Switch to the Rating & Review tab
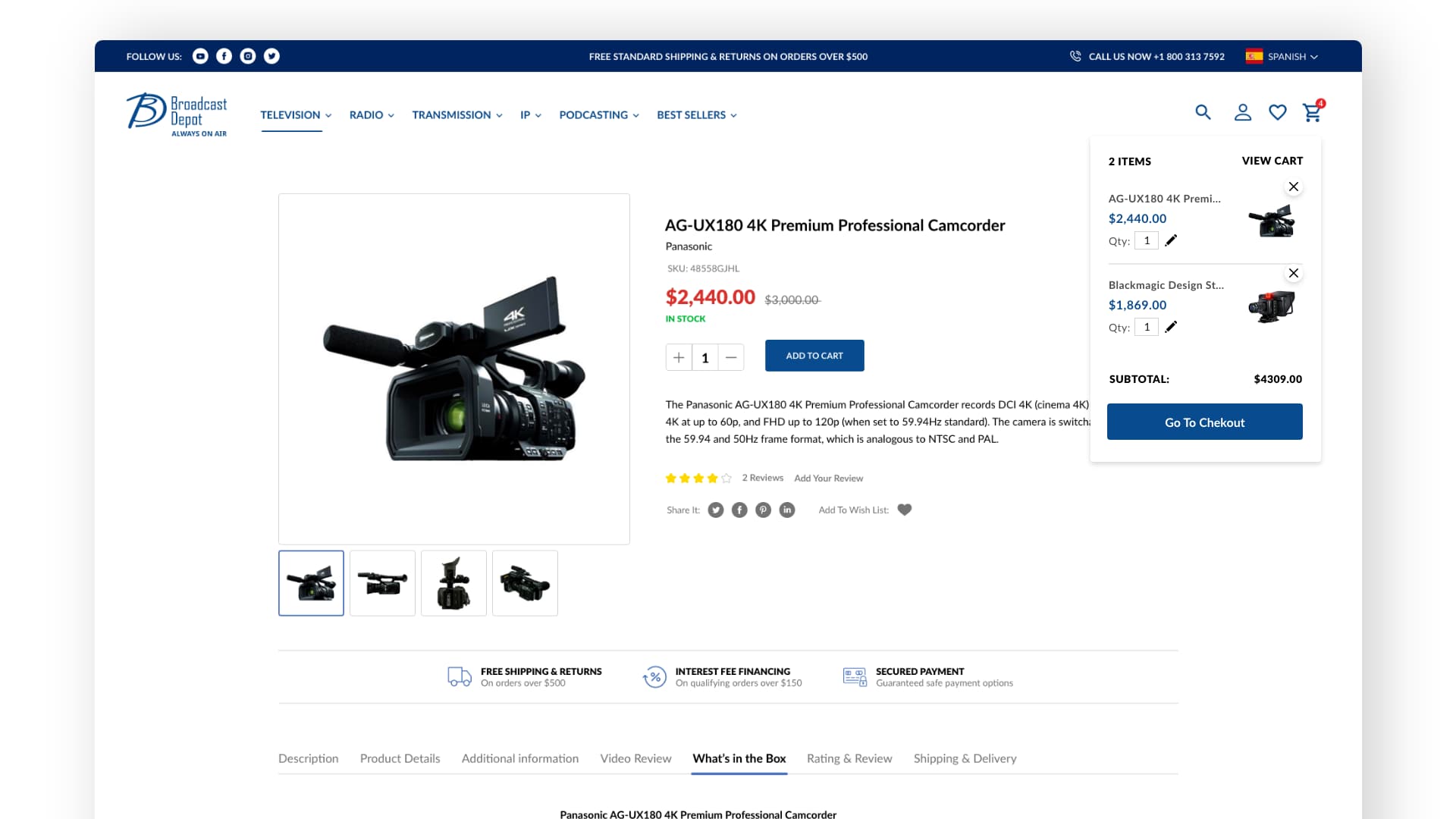1456x819 pixels. point(849,758)
